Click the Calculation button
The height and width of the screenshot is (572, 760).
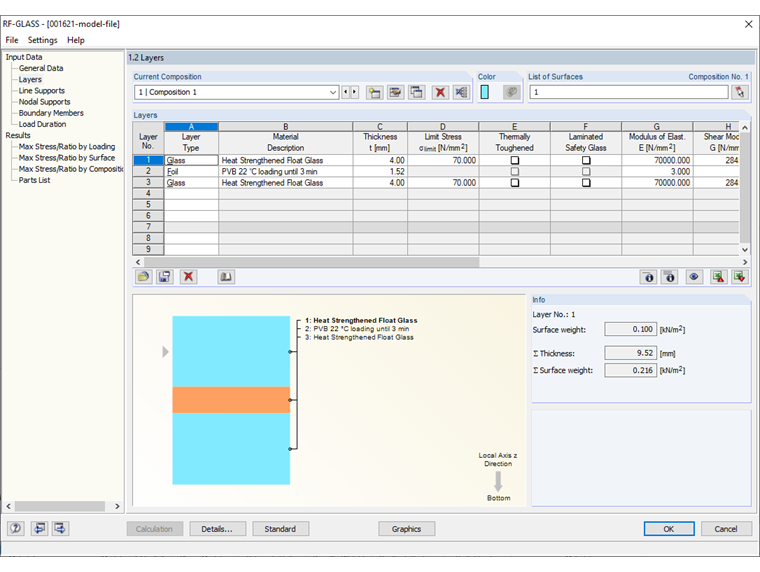[154, 529]
